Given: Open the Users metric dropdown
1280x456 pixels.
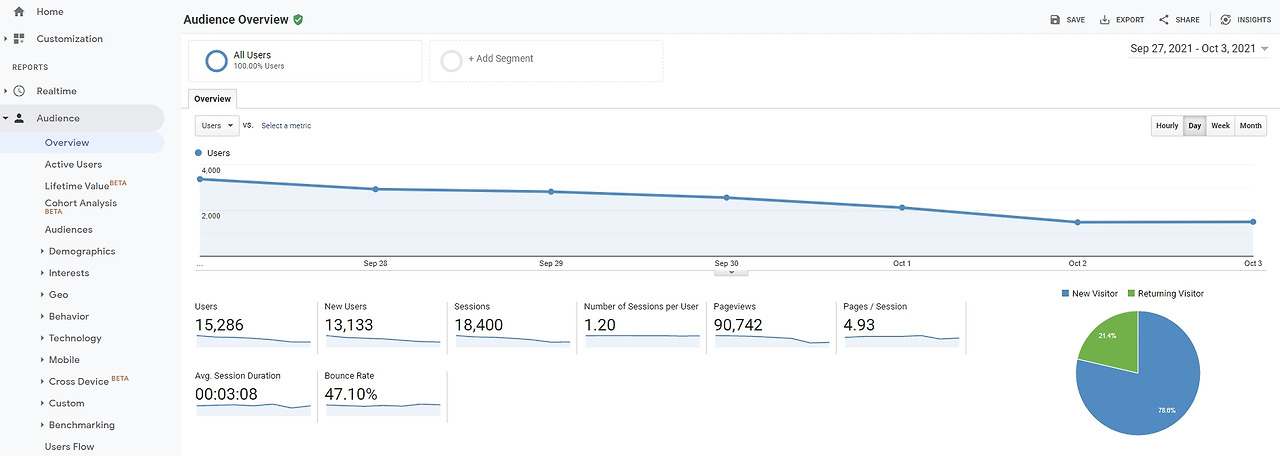Looking at the screenshot, I should 217,126.
